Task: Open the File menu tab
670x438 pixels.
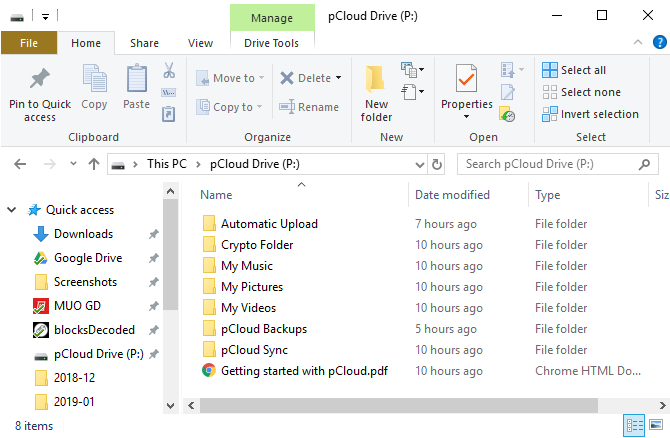Action: coord(29,43)
